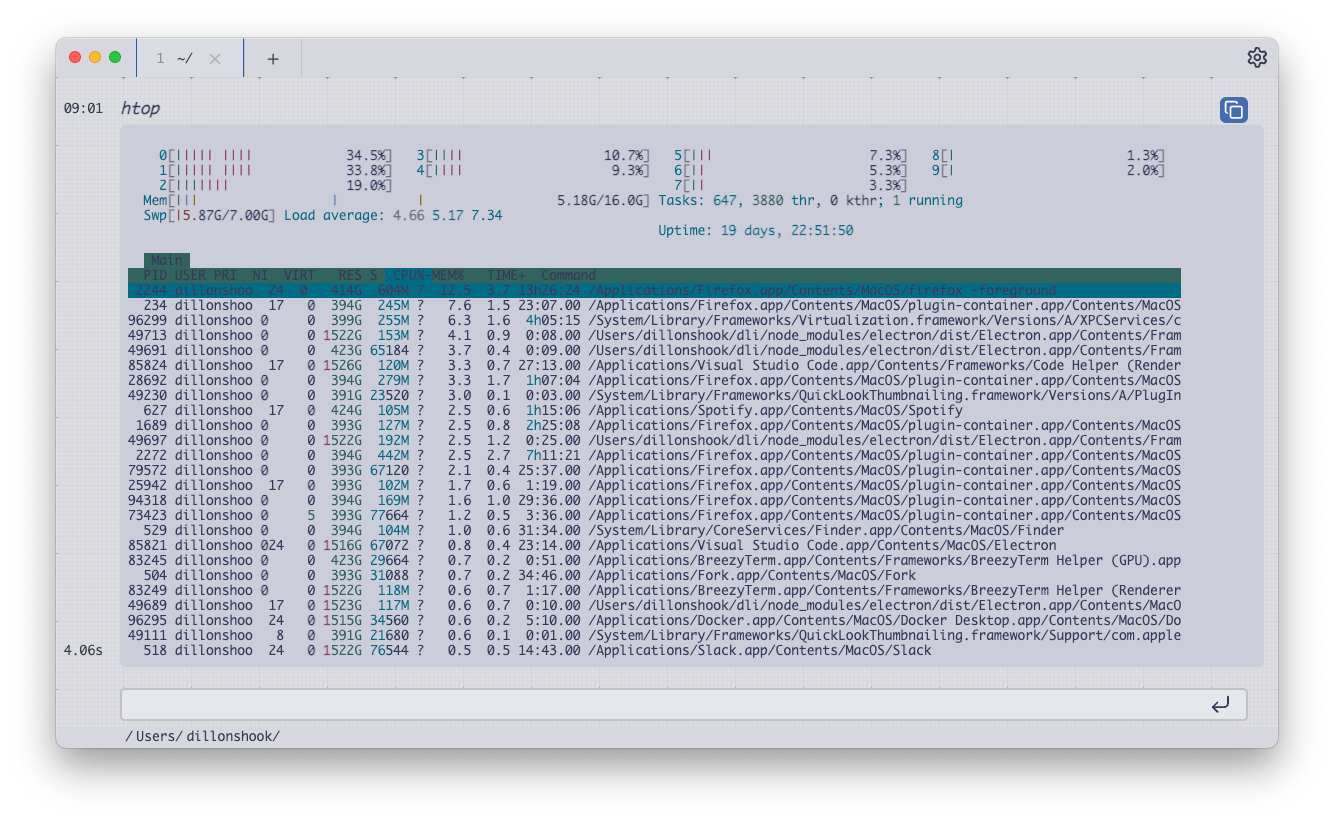Sort by the MEM% column header

tap(447, 275)
